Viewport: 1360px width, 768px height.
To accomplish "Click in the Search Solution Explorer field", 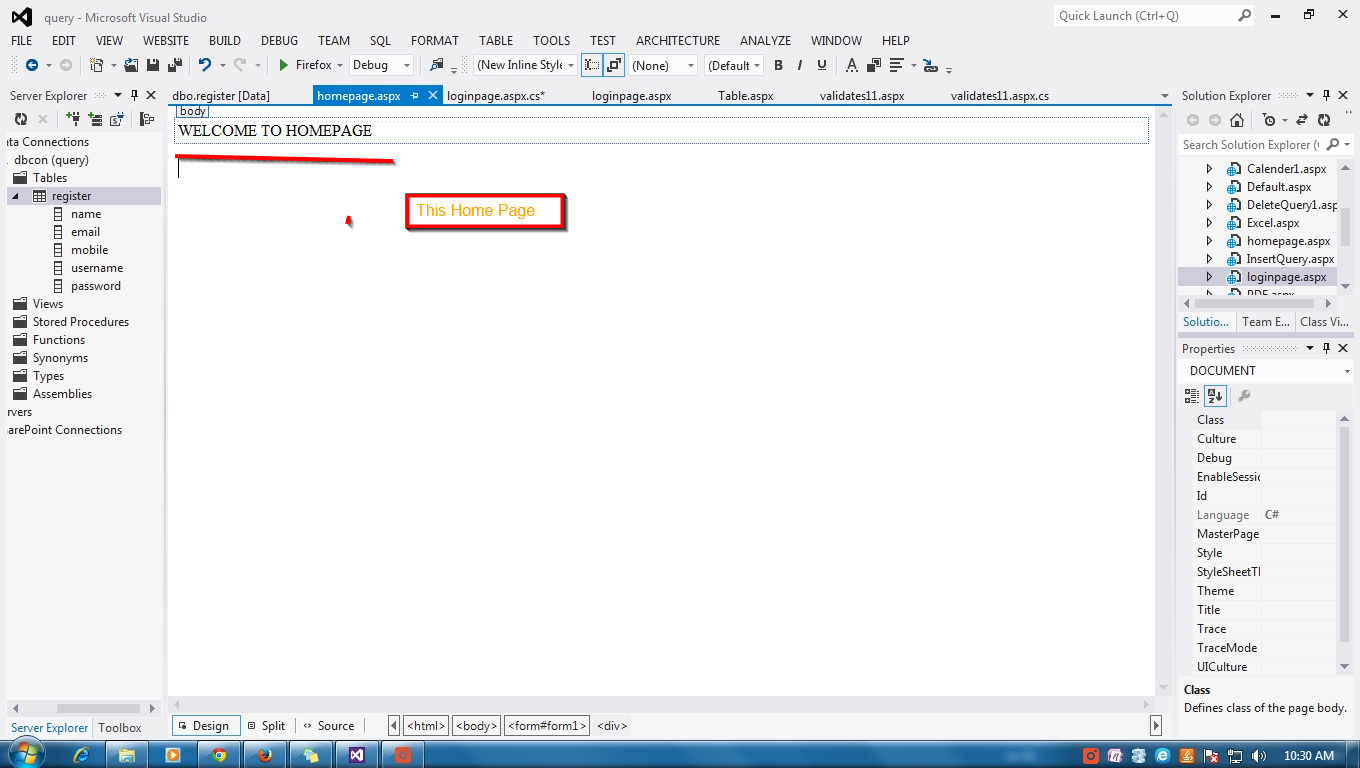I will [1252, 144].
